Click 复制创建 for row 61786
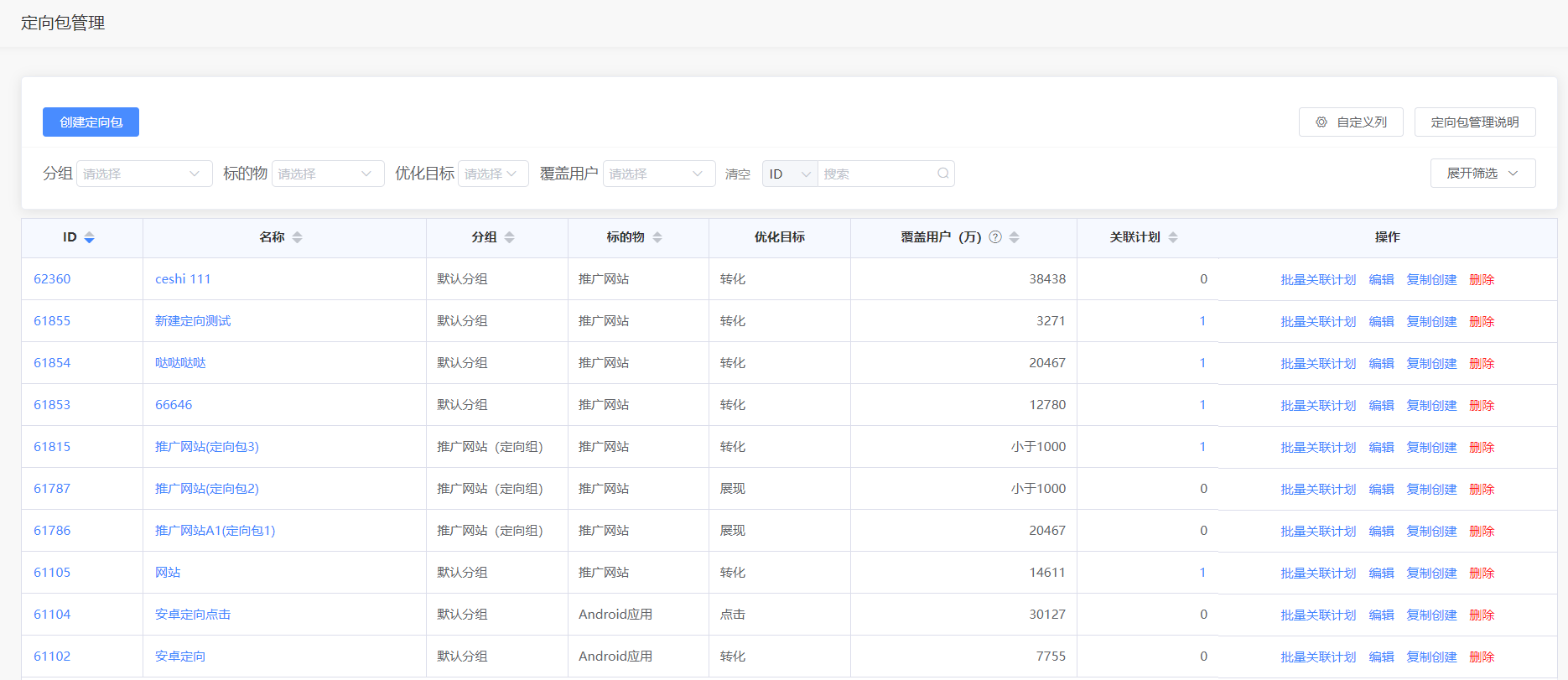Screen dimensions: 1568x680 click(x=1431, y=532)
